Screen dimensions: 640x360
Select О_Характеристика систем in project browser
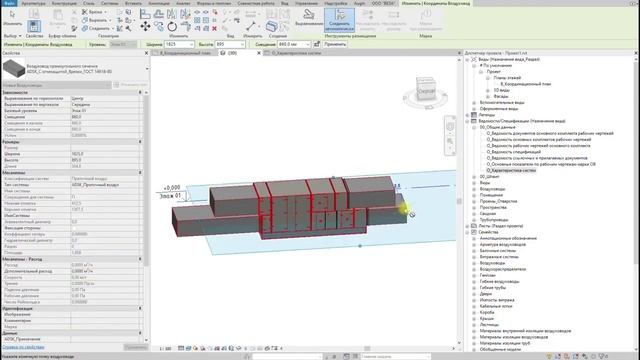pyautogui.click(x=511, y=171)
